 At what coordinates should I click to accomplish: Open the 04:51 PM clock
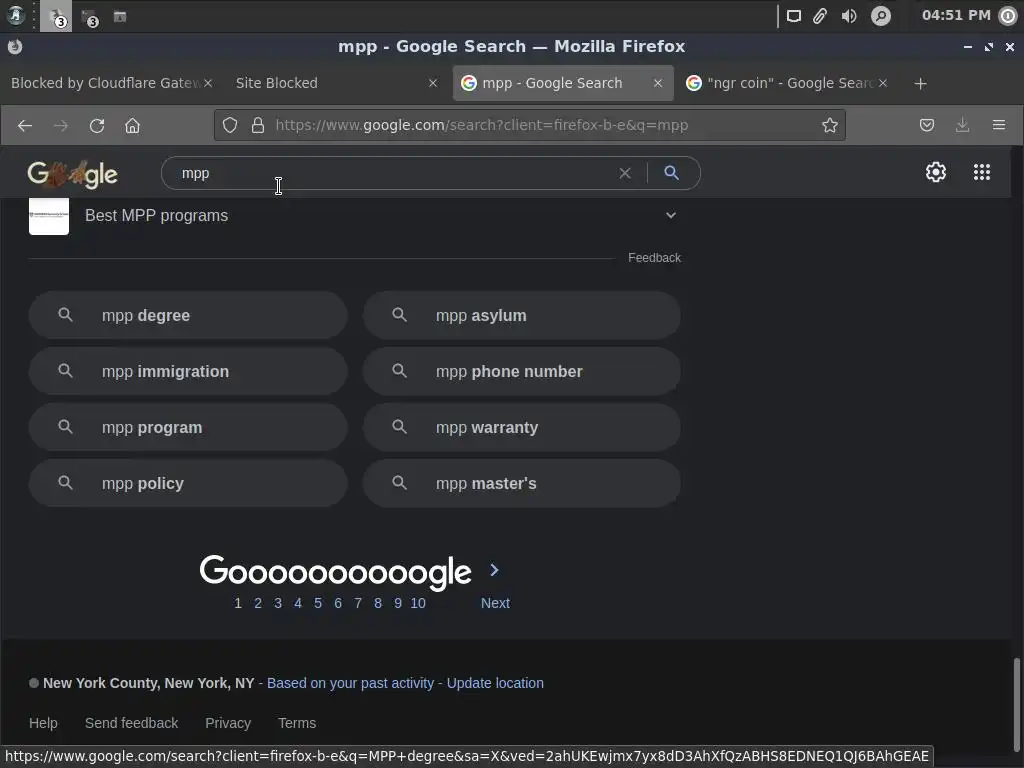(x=956, y=15)
